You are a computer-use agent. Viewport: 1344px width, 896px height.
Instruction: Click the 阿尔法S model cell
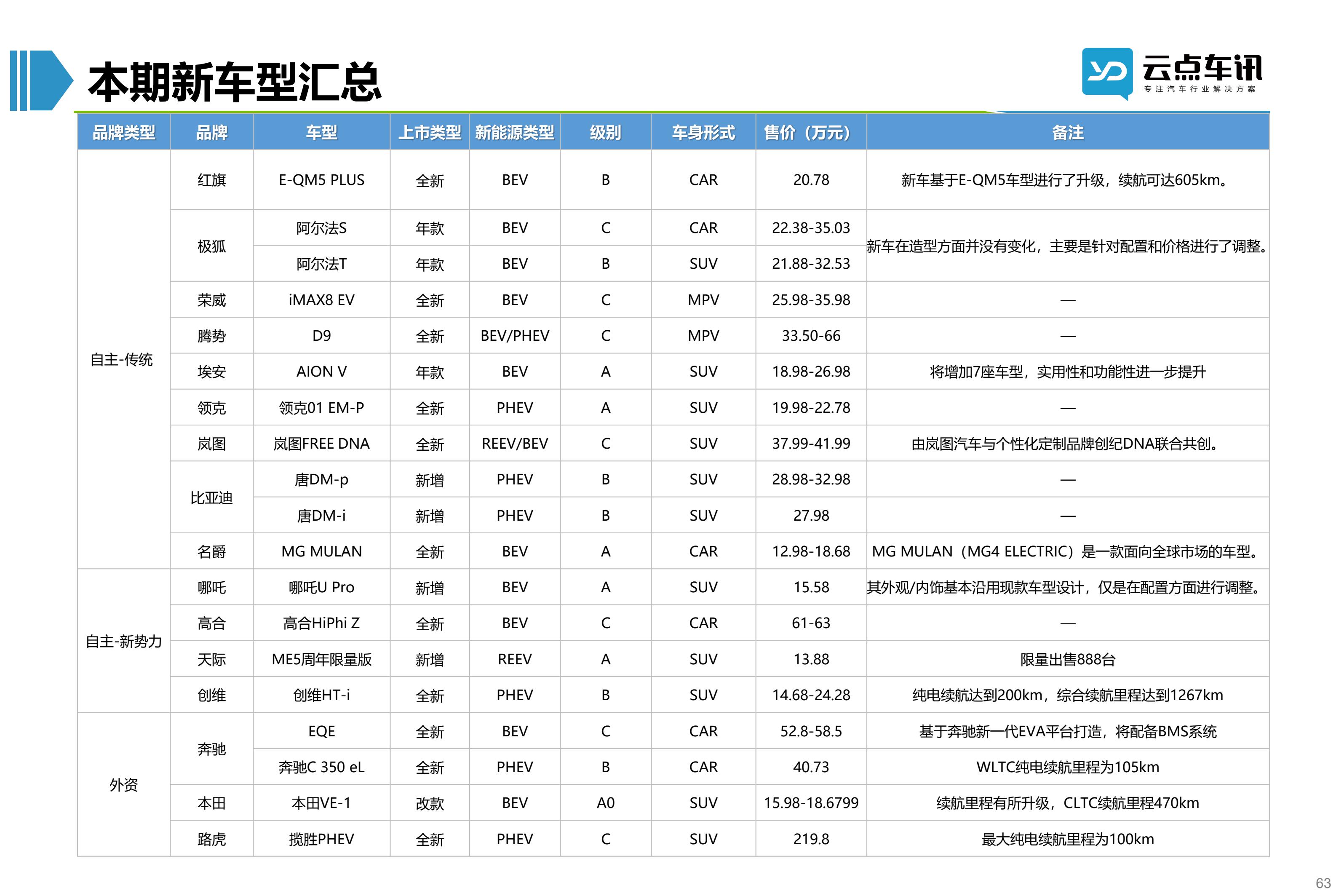(x=322, y=228)
